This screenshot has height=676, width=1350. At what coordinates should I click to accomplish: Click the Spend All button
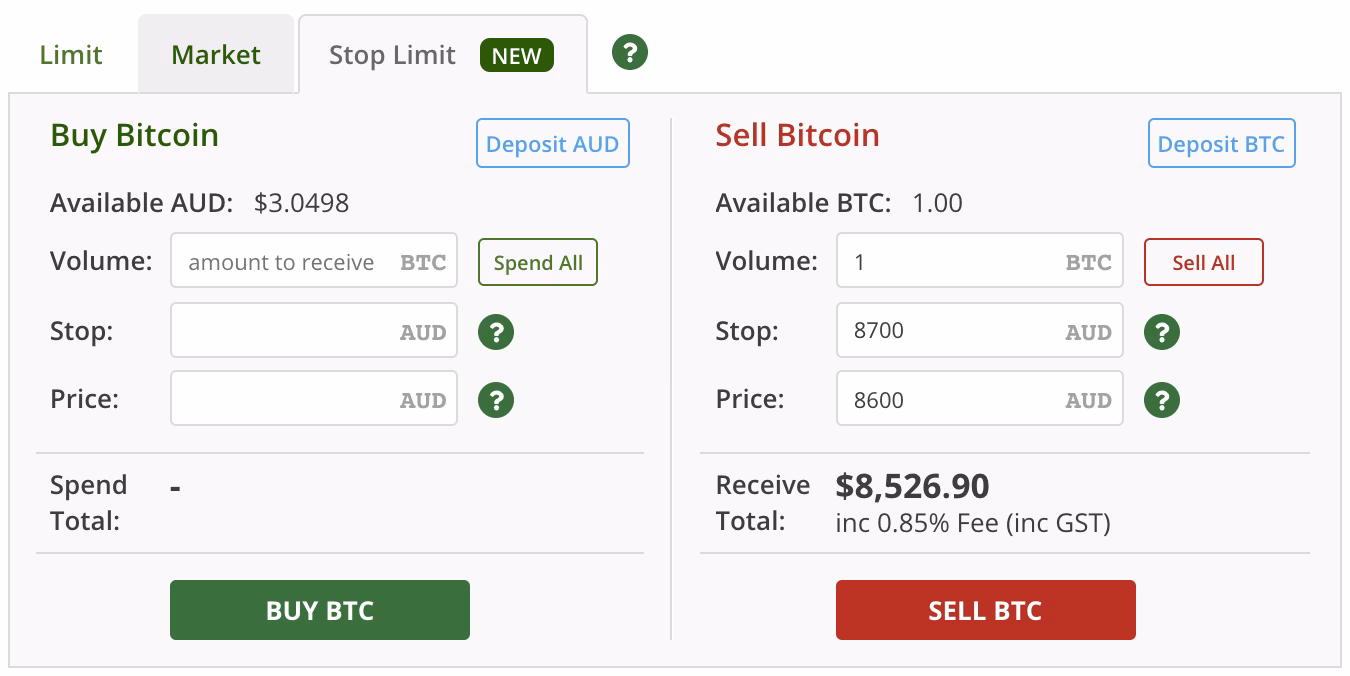(x=537, y=262)
